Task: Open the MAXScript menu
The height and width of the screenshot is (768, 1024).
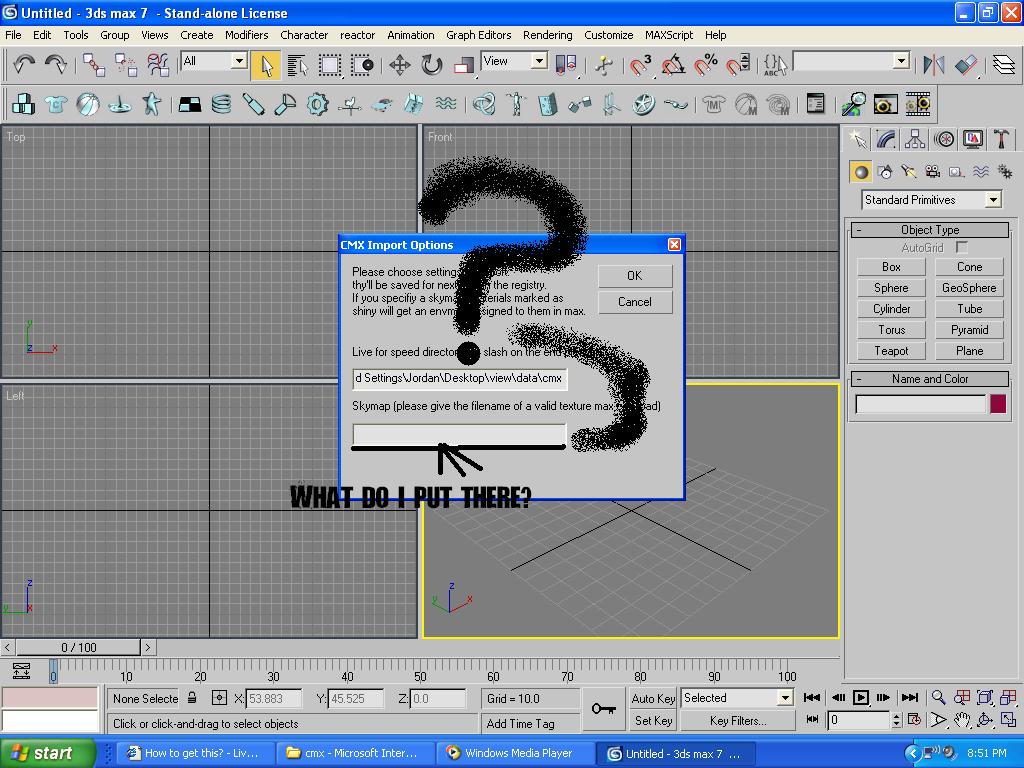Action: click(x=669, y=35)
